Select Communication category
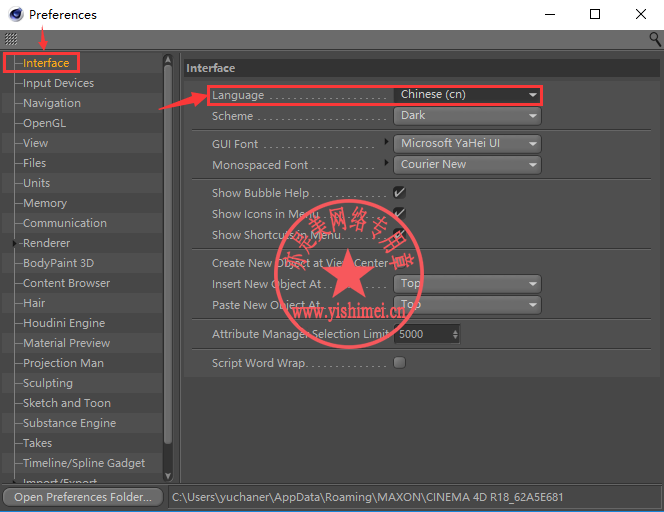 point(65,223)
